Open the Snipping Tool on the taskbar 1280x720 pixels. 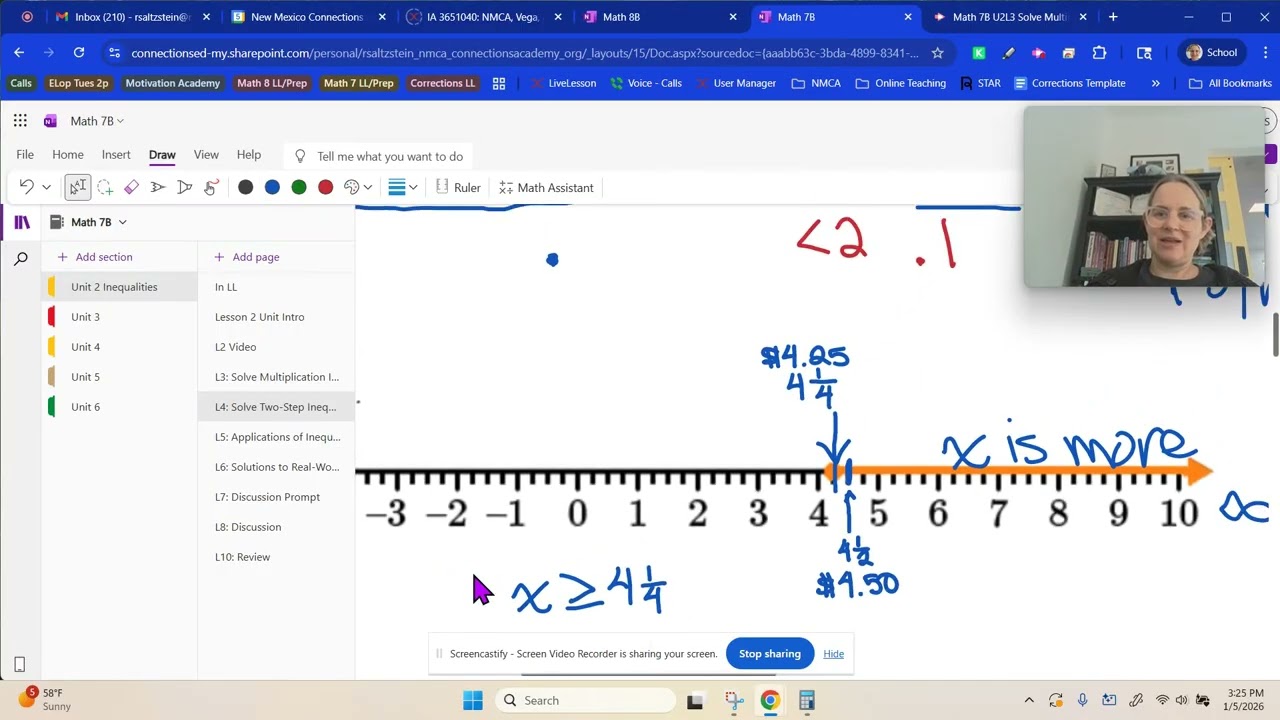click(x=733, y=700)
